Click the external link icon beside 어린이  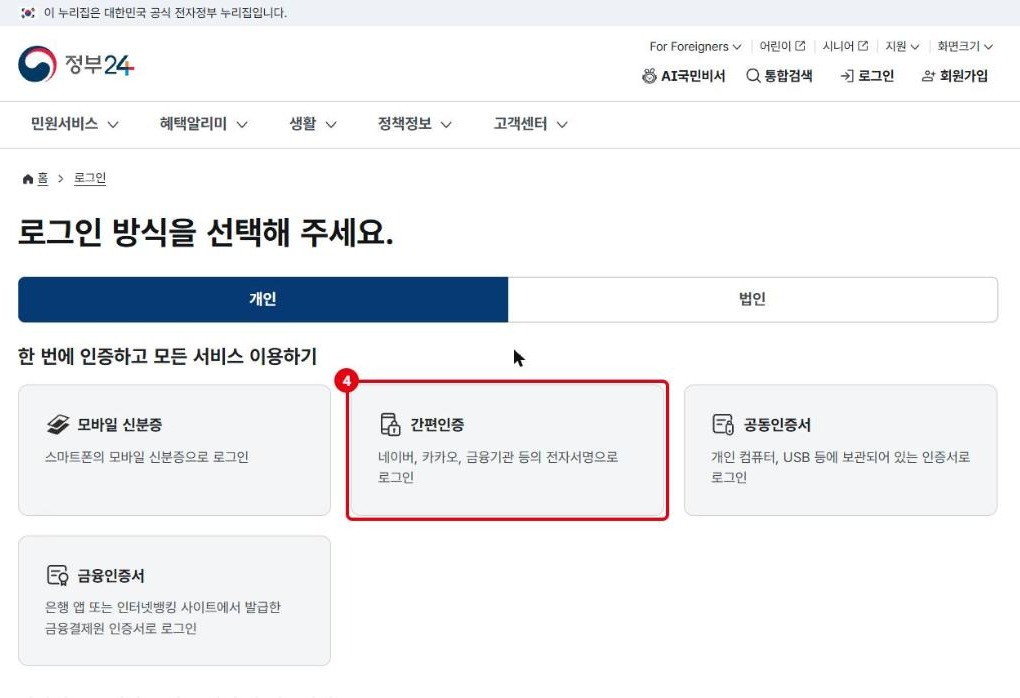pos(800,46)
